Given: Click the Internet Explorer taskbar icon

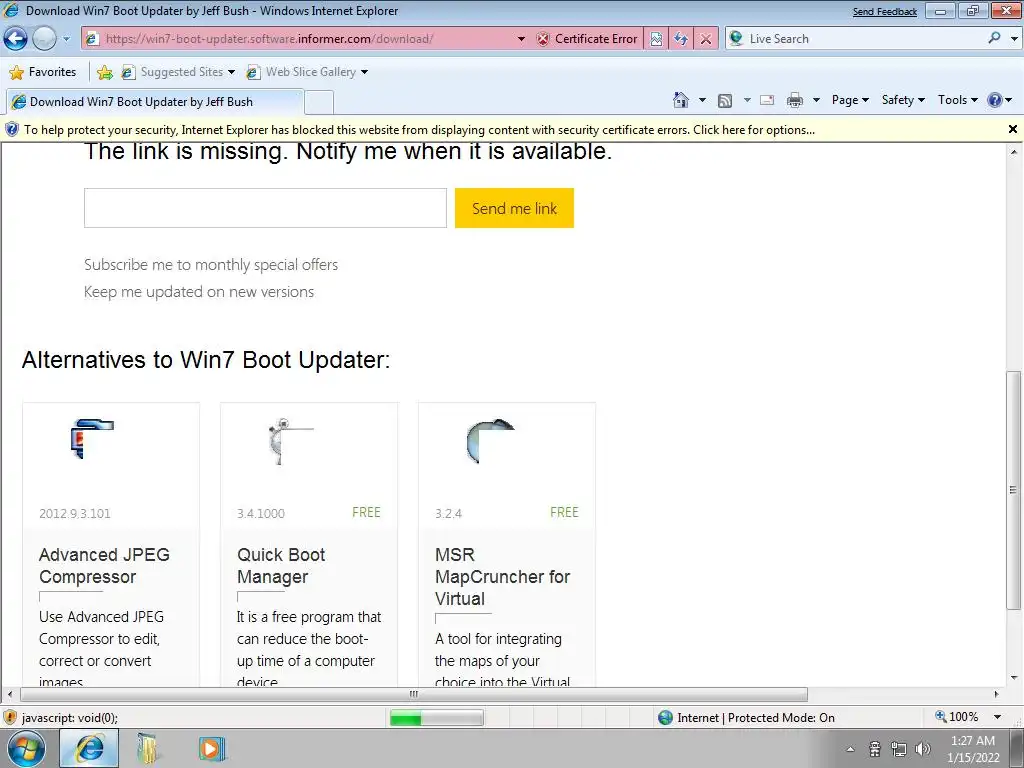Looking at the screenshot, I should 89,748.
